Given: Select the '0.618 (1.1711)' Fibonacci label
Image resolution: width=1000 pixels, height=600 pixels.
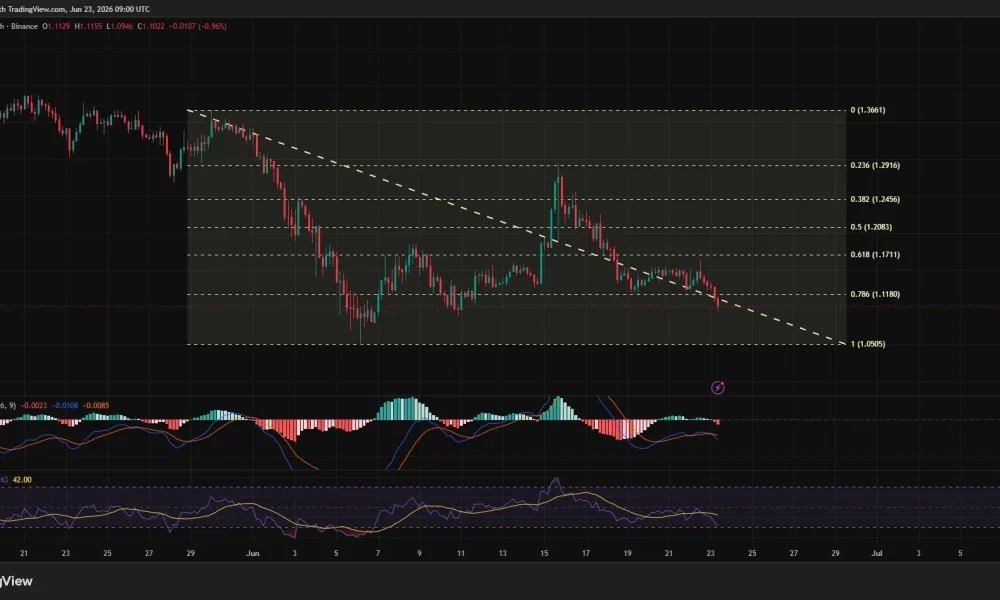Looking at the screenshot, I should (x=875, y=254).
